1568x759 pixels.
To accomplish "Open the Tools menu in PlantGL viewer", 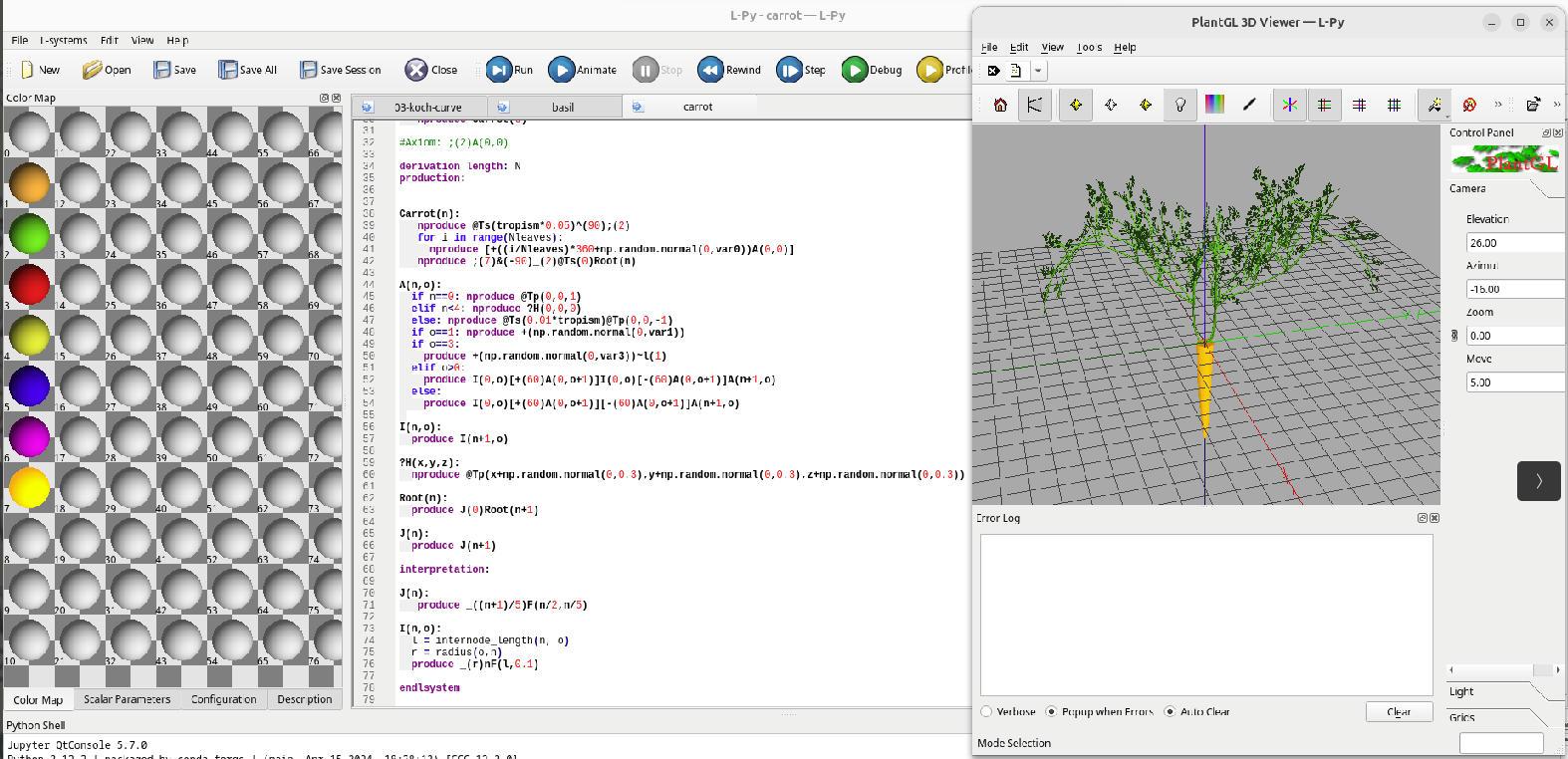I will point(1089,47).
